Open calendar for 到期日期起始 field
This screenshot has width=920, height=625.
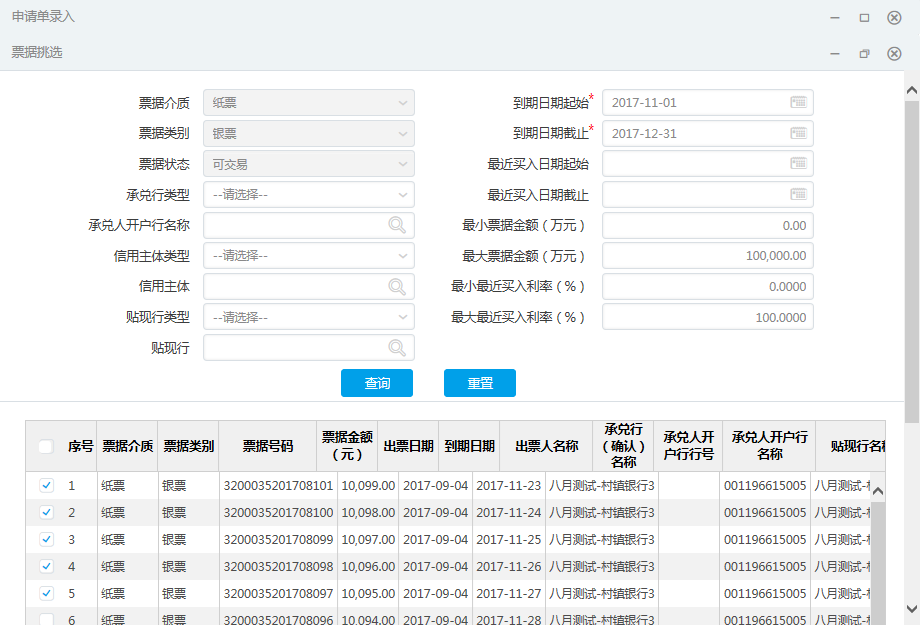point(798,102)
